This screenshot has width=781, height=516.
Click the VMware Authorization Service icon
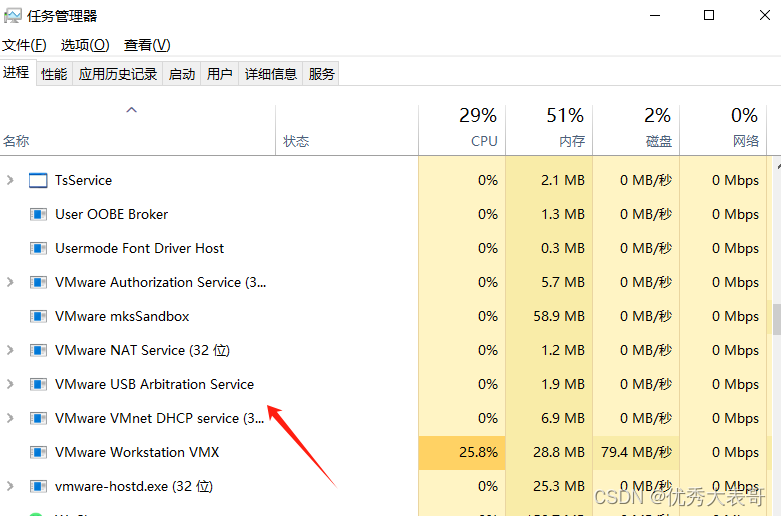coord(38,282)
